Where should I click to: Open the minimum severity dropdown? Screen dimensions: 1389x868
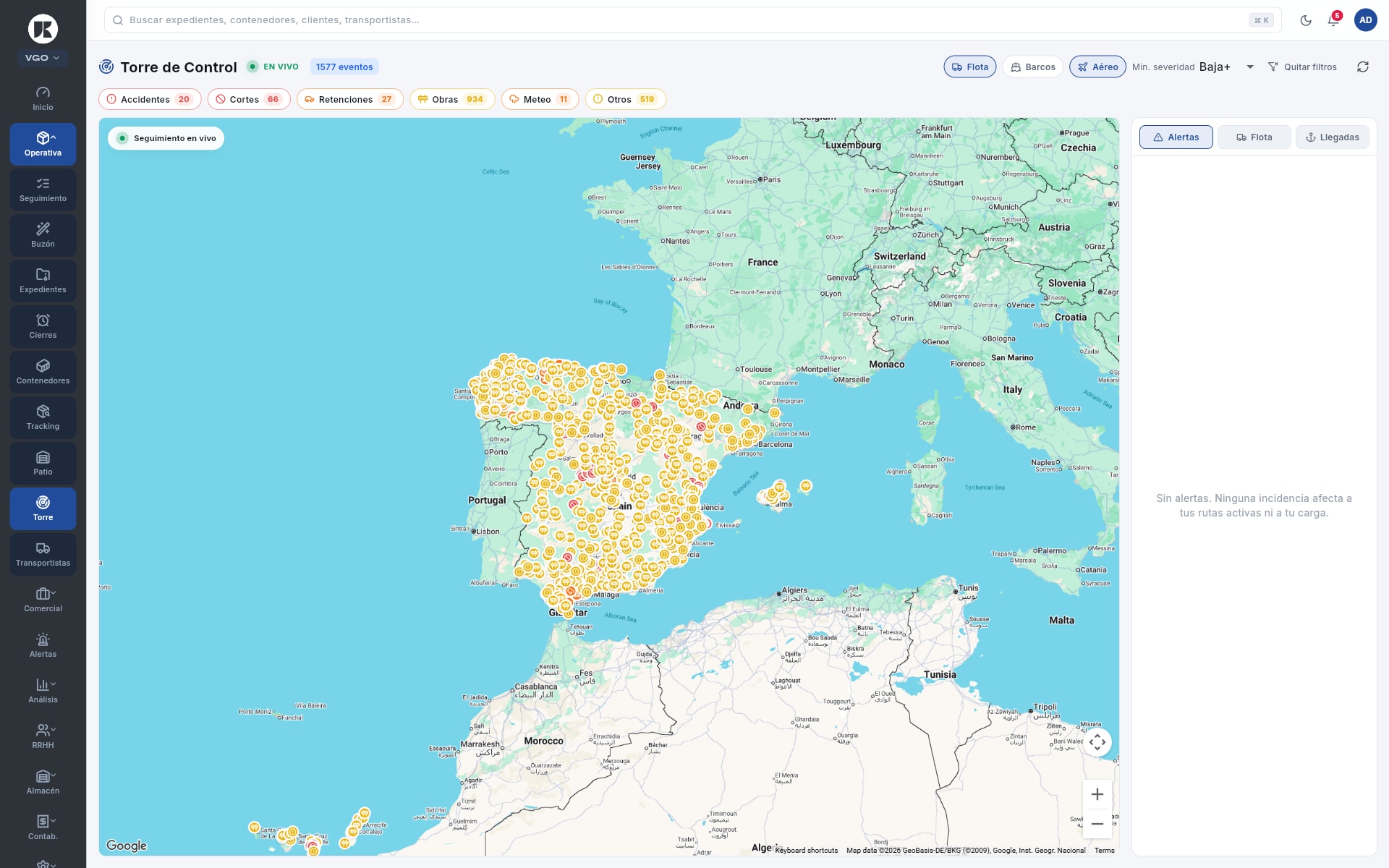(x=1226, y=67)
